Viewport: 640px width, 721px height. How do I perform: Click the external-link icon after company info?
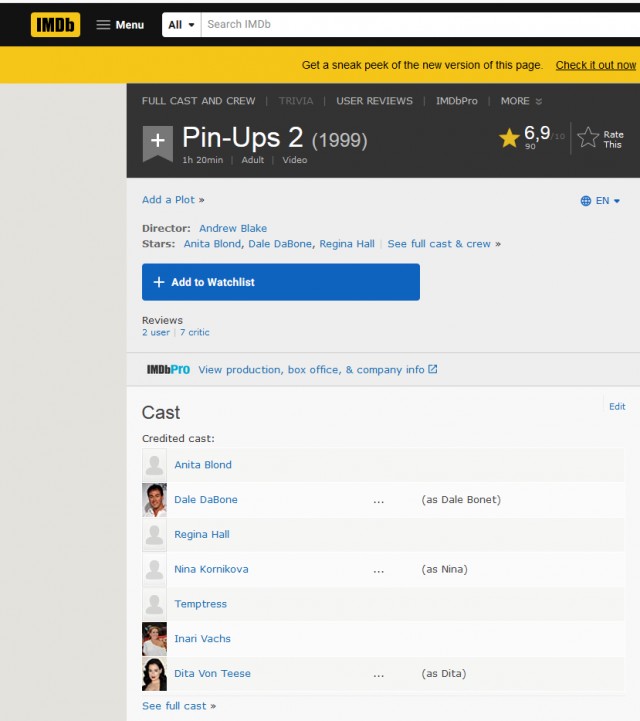tap(432, 369)
